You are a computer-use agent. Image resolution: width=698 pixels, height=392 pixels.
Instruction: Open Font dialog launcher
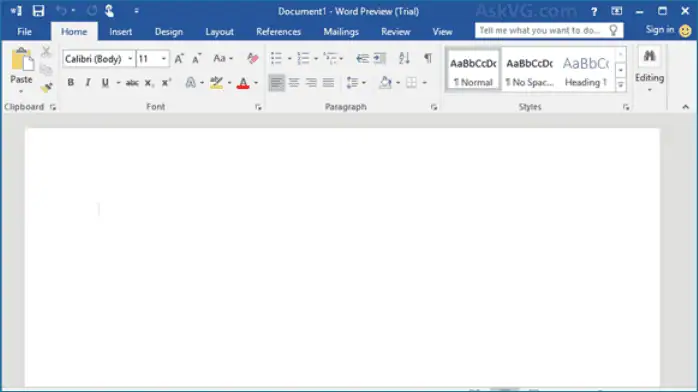[258, 107]
